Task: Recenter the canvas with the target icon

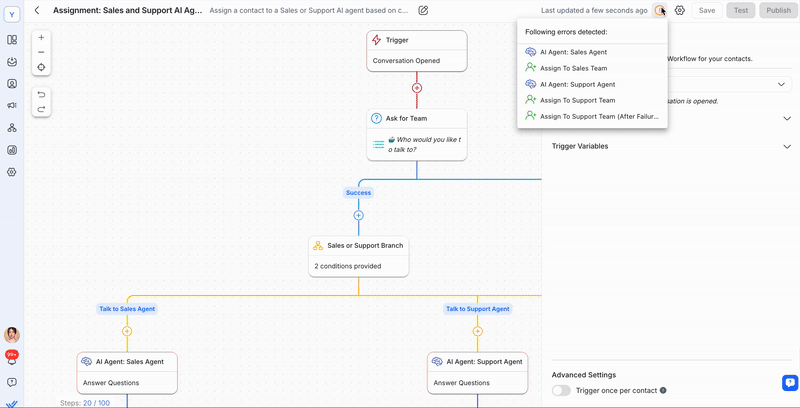Action: point(41,67)
